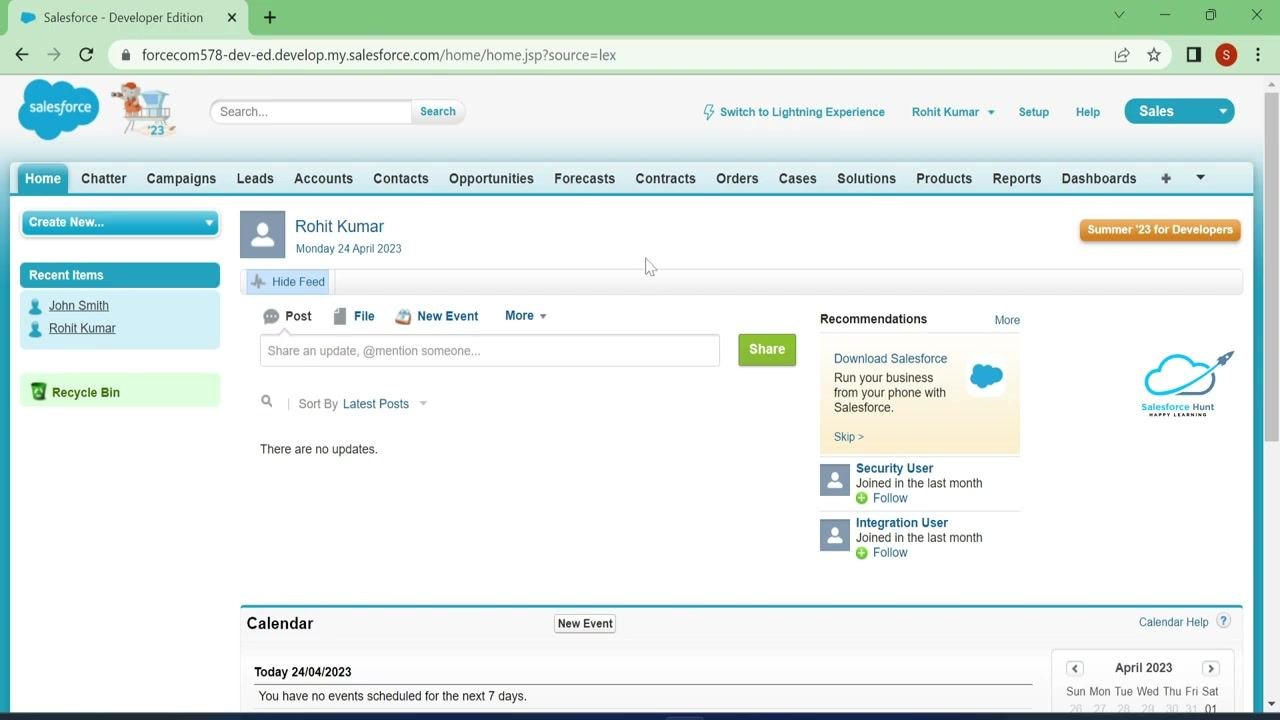Open a new browser tab
Viewport: 1280px width, 720px height.
pyautogui.click(x=270, y=17)
